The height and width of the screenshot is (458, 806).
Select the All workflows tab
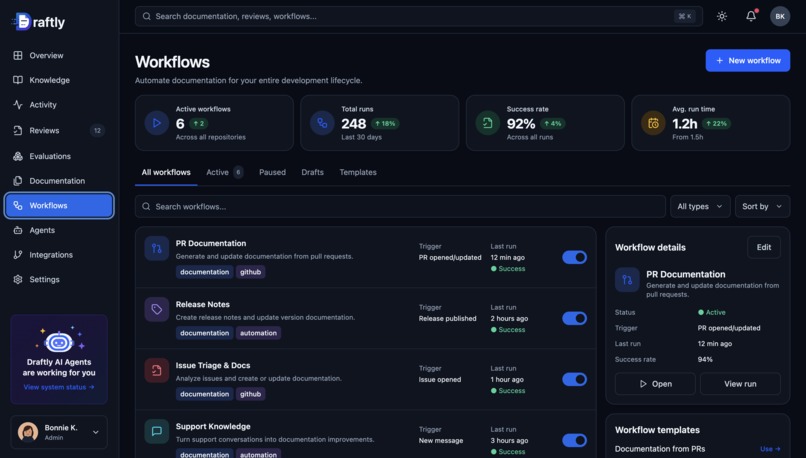tap(166, 172)
